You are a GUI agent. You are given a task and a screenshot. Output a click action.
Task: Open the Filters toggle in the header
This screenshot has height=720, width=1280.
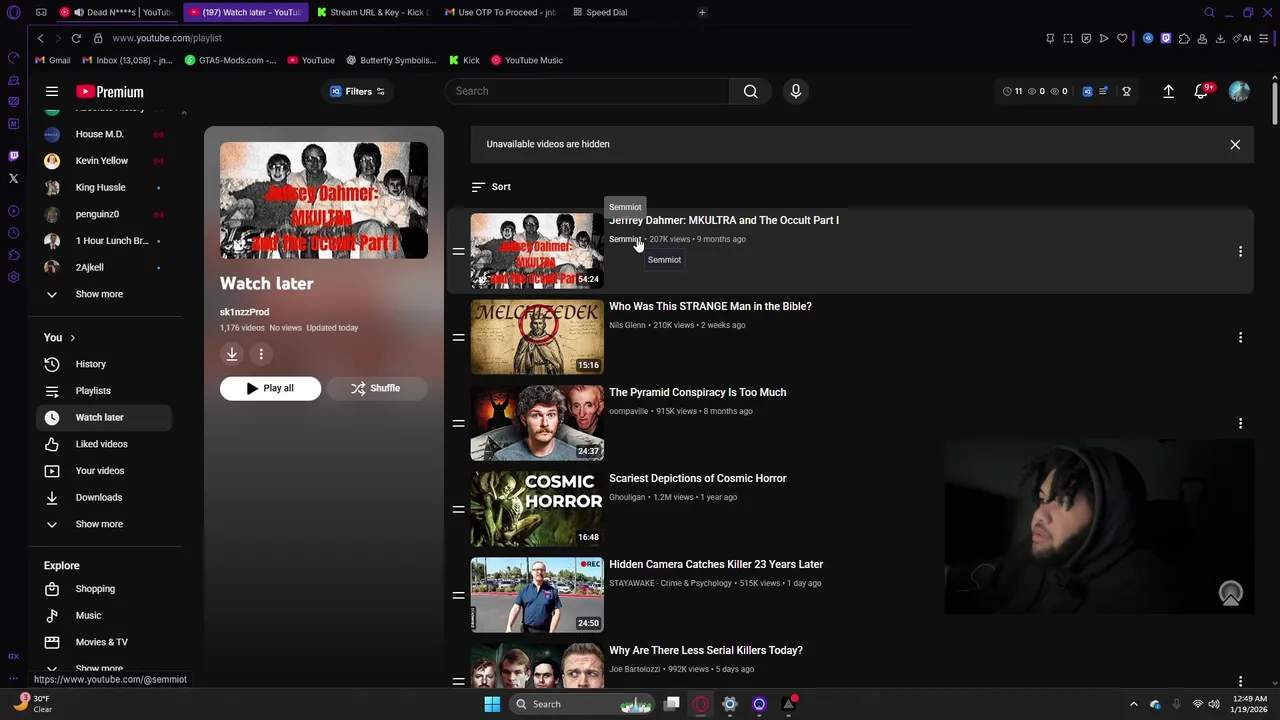pos(359,91)
